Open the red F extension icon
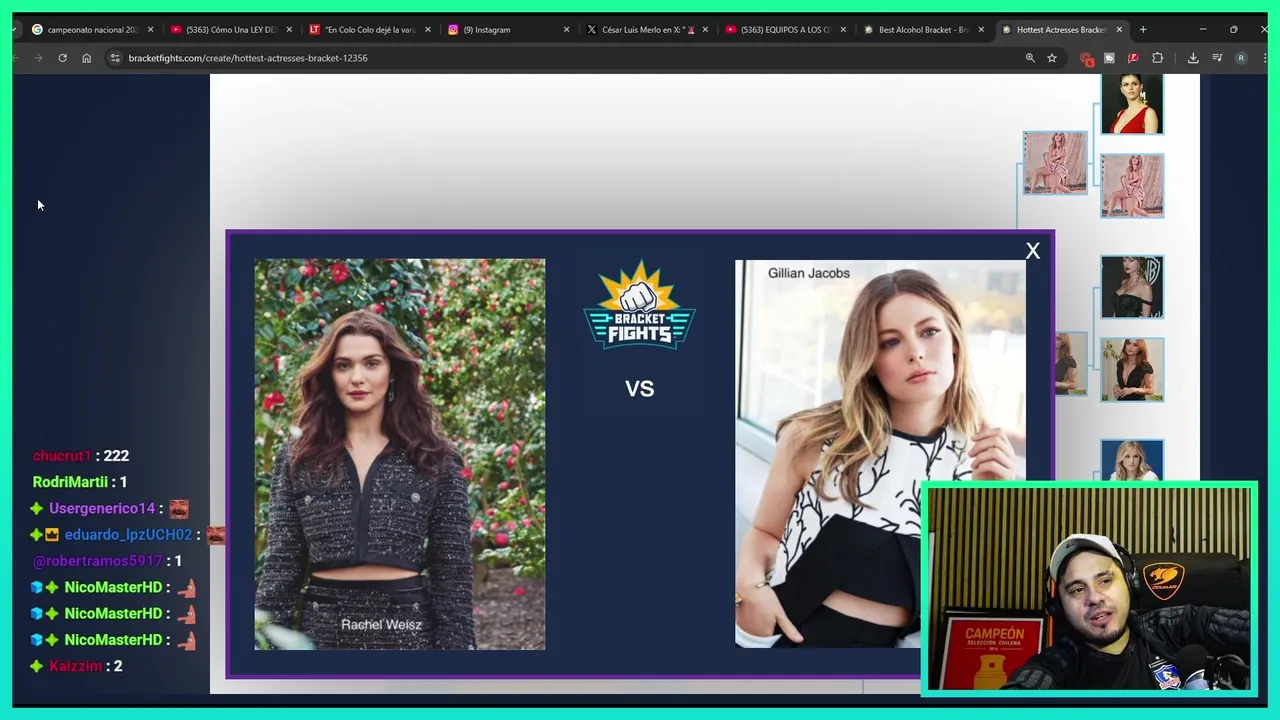This screenshot has width=1280, height=720. 1133,58
